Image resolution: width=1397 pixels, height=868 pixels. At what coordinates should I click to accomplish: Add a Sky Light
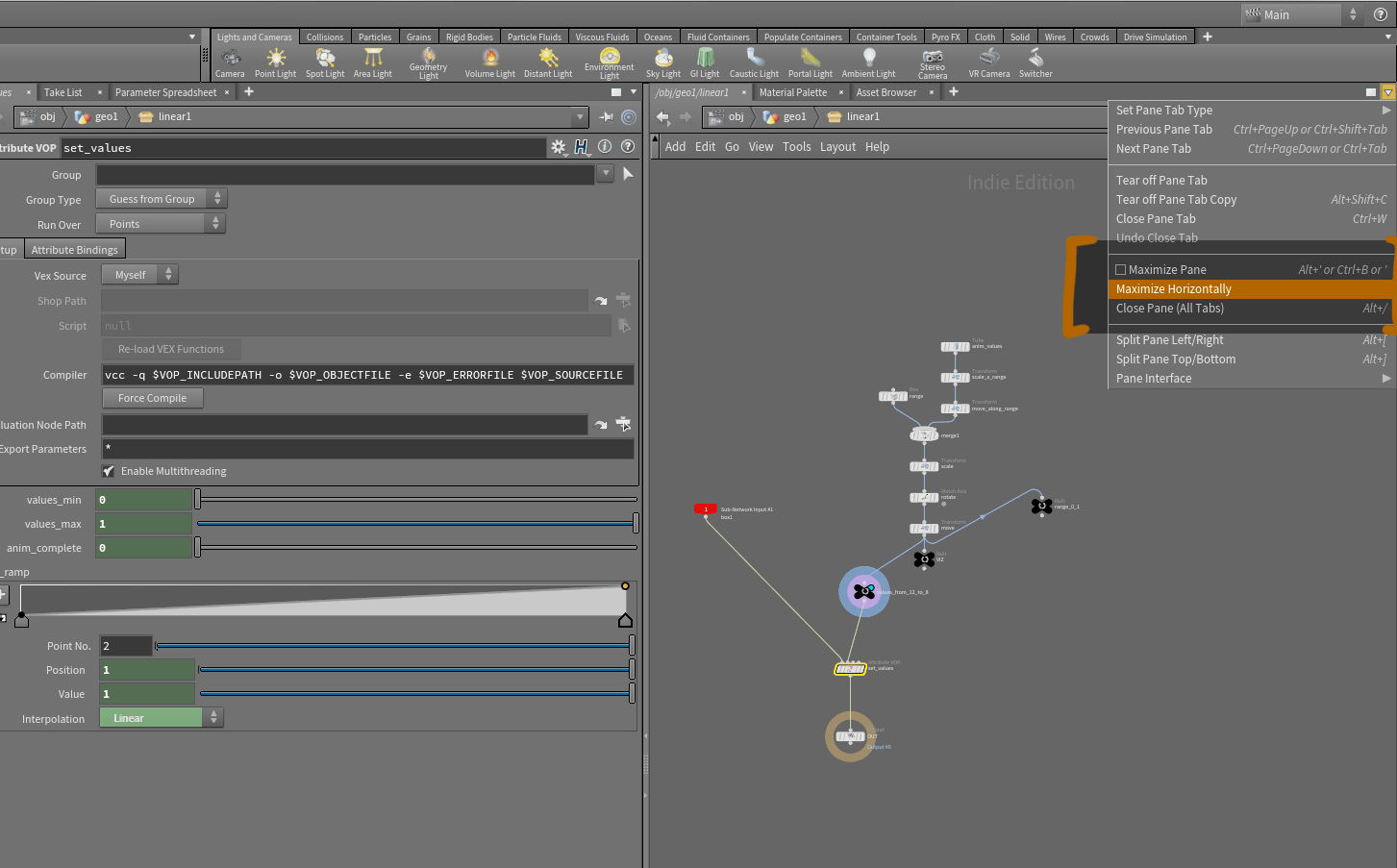[663, 63]
